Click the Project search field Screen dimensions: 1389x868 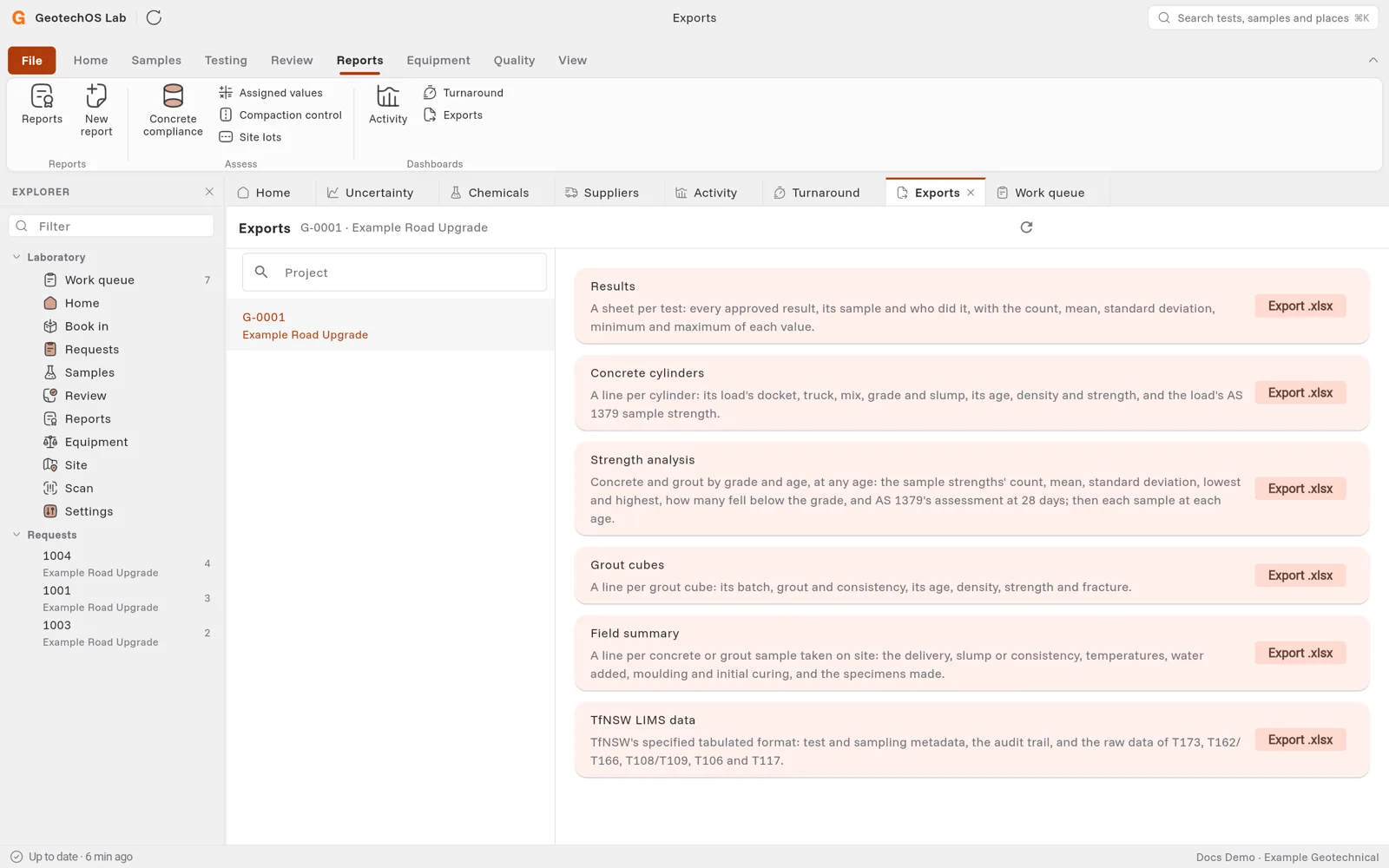394,273
